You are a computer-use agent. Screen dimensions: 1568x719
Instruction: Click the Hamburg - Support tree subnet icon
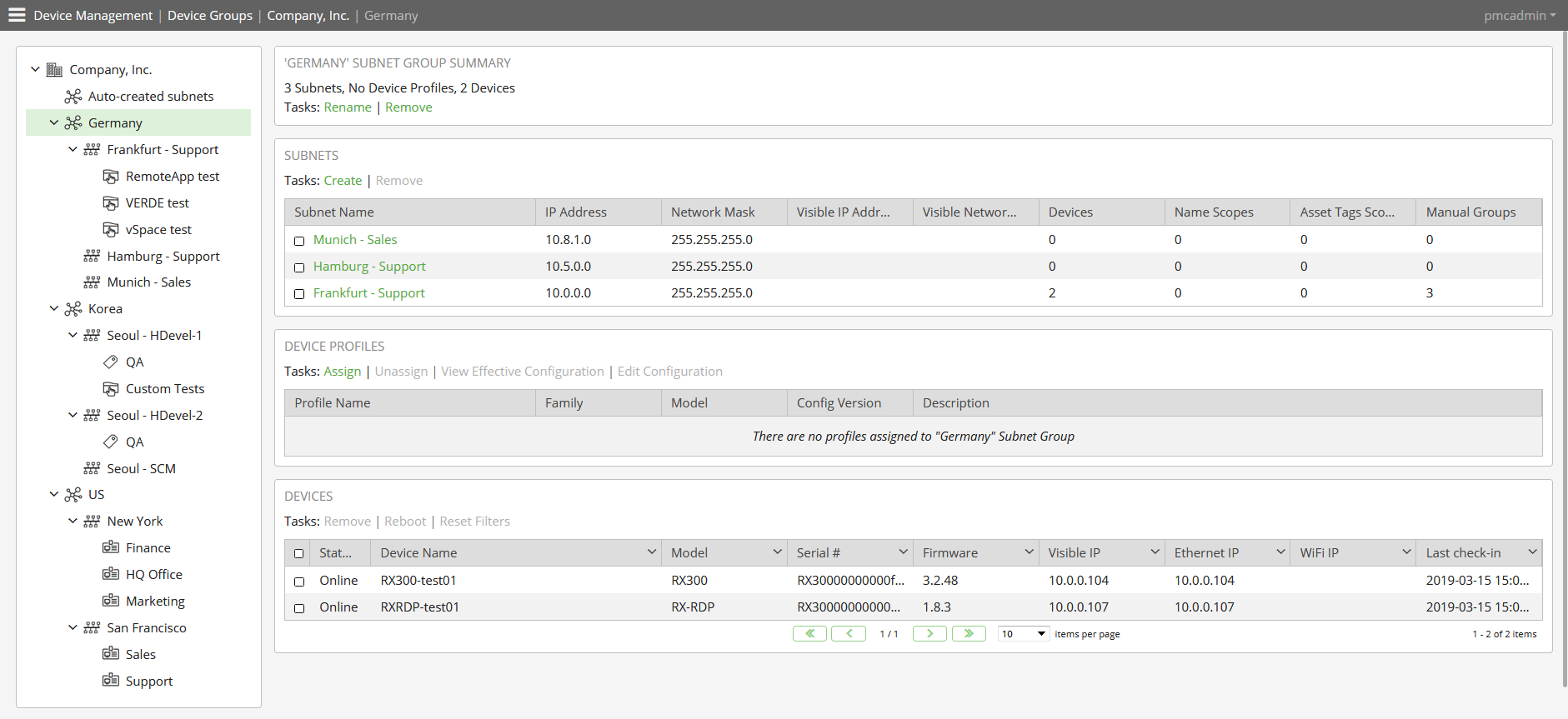click(x=92, y=256)
